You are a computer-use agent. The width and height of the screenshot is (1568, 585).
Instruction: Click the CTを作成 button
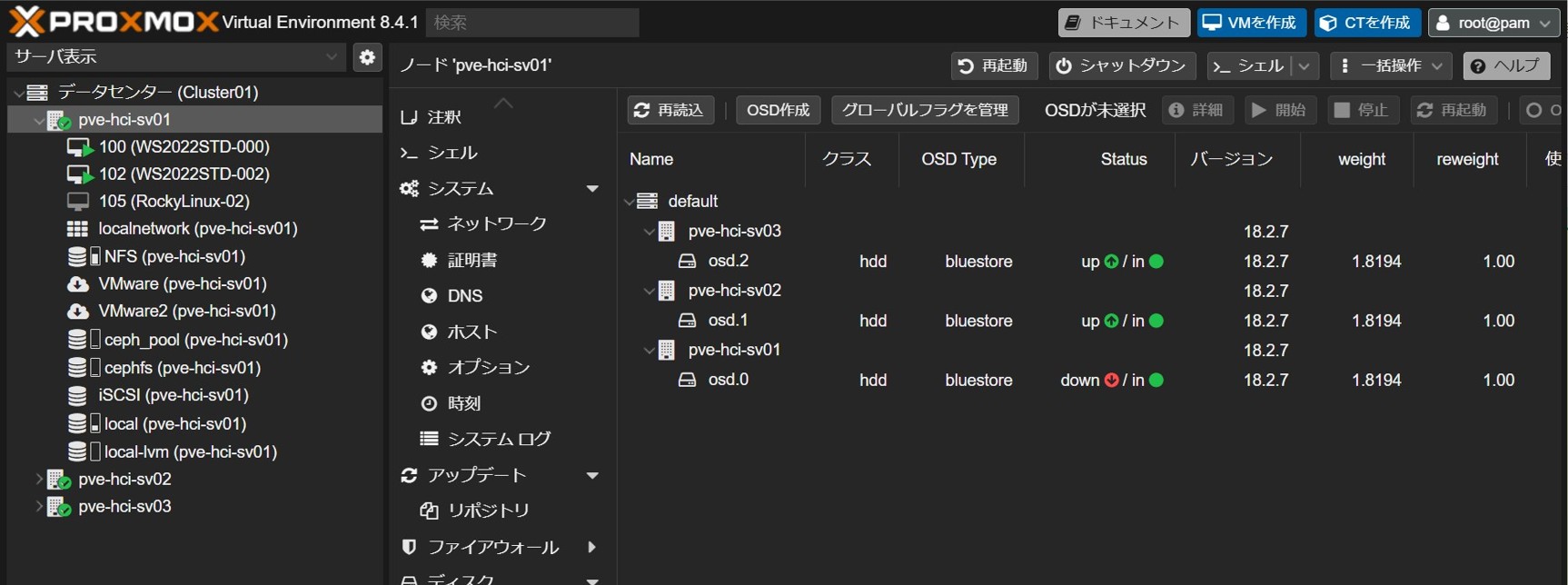point(1367,23)
